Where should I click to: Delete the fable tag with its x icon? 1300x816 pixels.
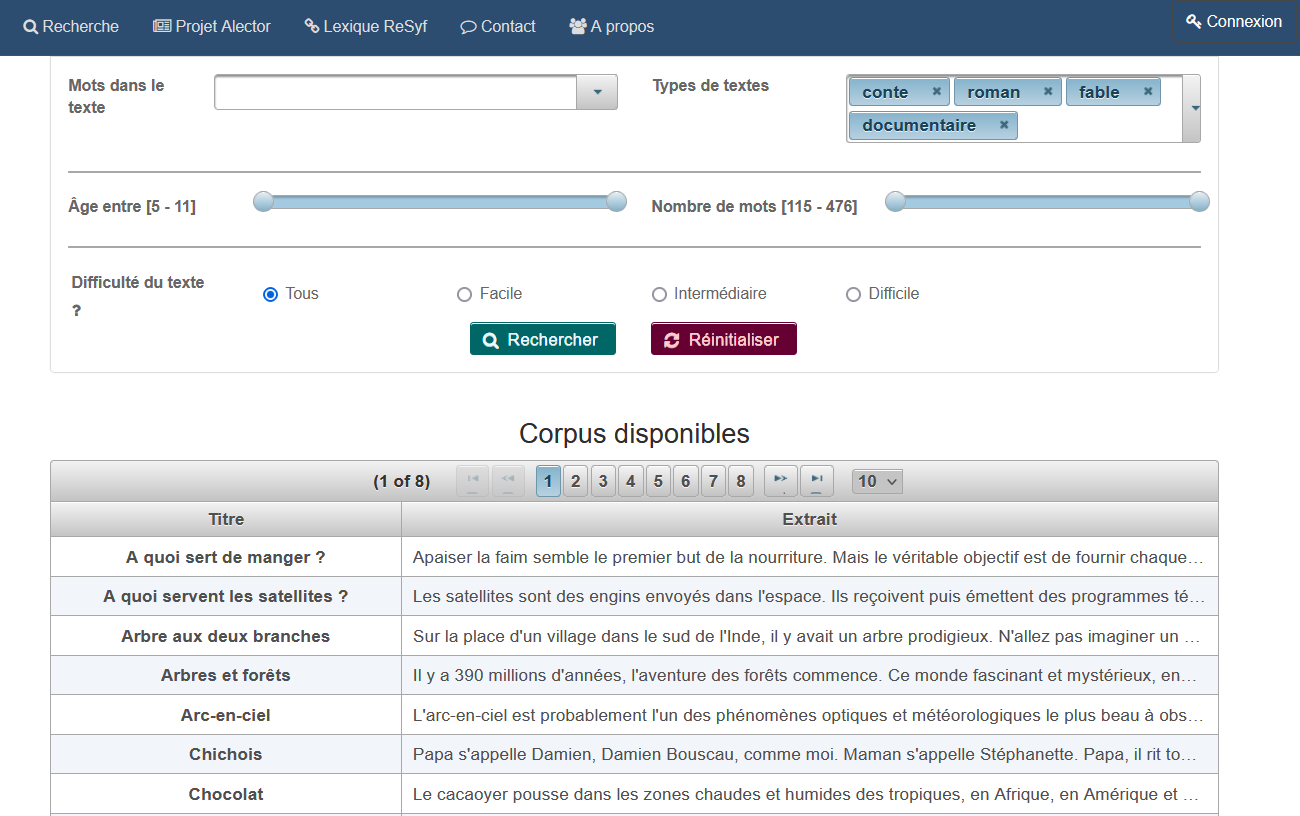[1148, 92]
